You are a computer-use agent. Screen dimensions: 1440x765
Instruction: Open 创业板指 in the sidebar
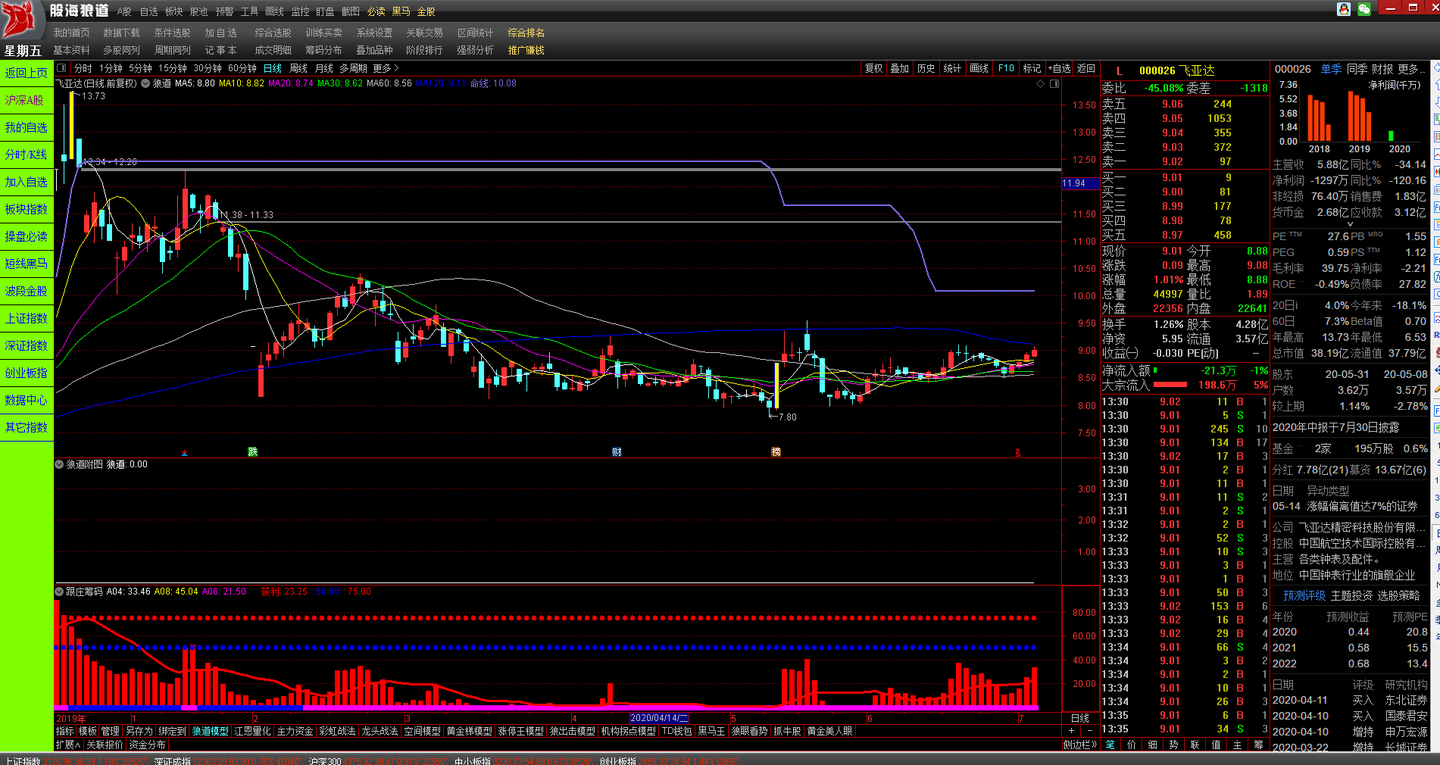tap(26, 372)
